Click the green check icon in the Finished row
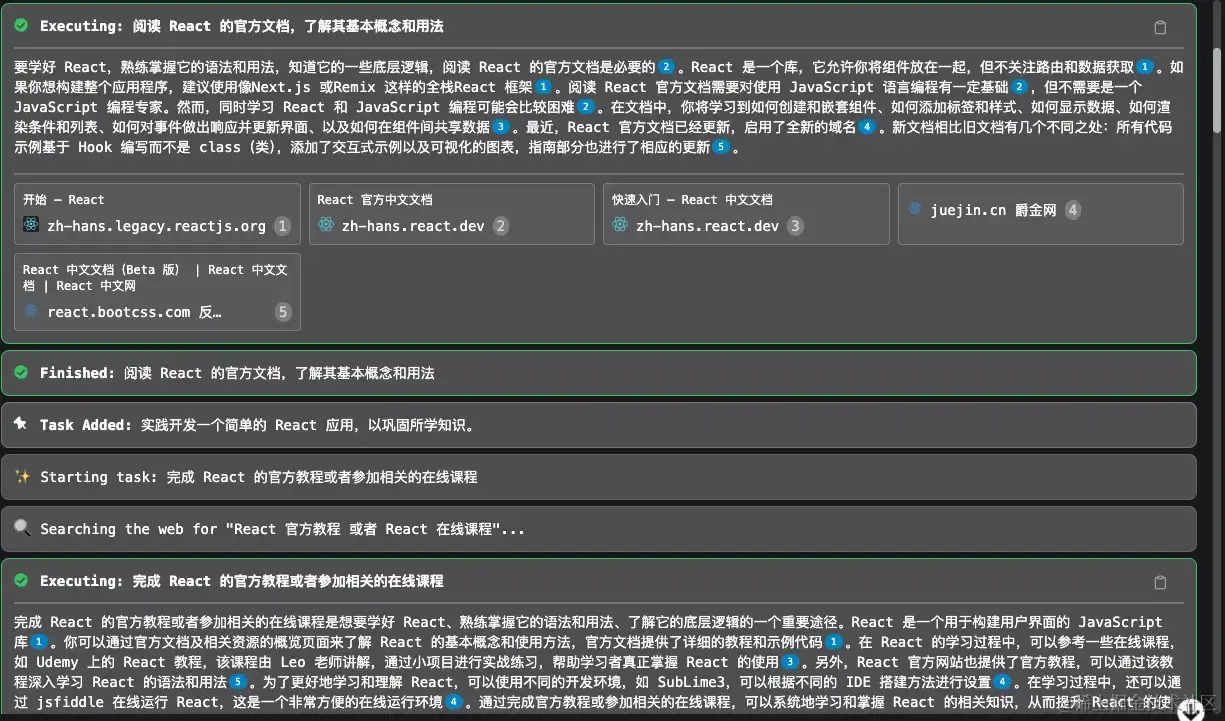The width and height of the screenshot is (1225, 721). tap(21, 372)
